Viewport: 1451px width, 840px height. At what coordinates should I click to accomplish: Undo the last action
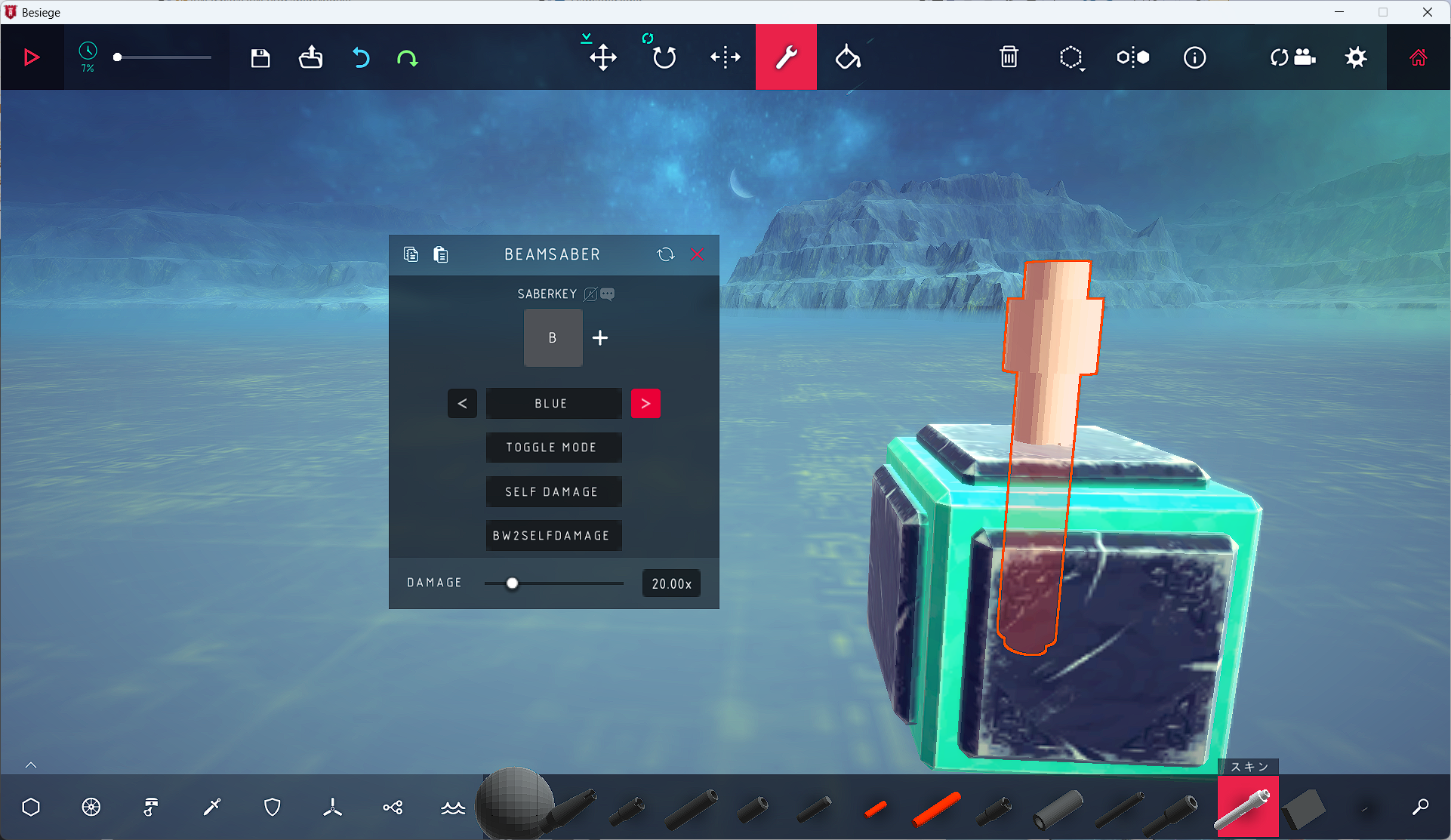point(361,57)
